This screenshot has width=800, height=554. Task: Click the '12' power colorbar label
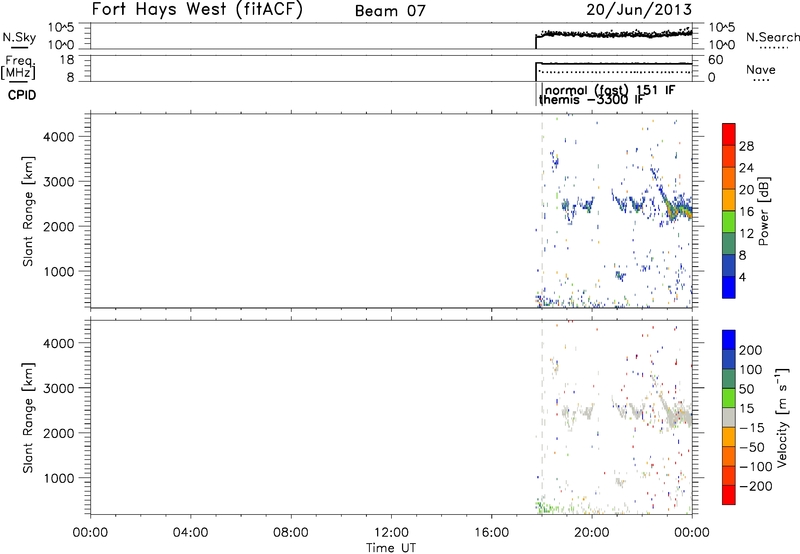(746, 234)
